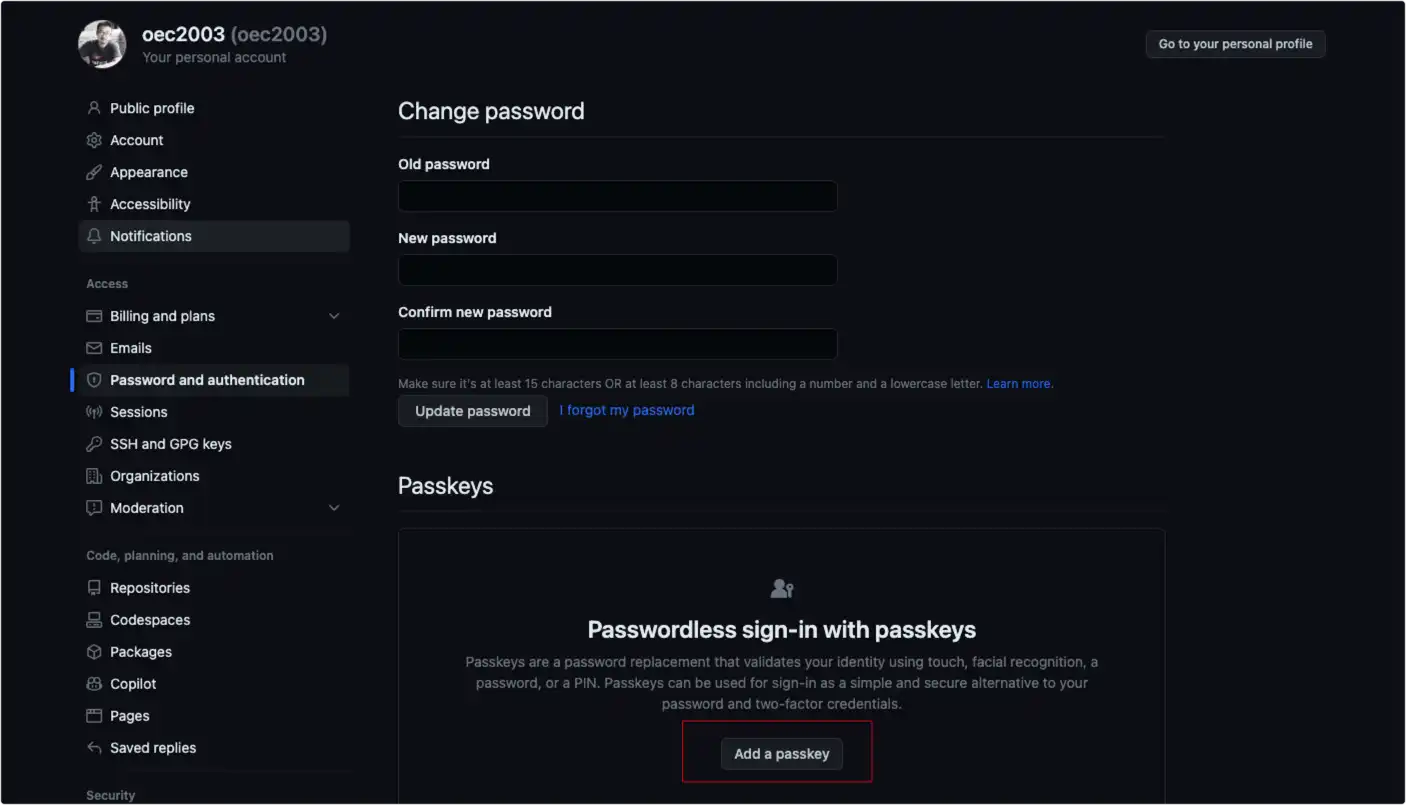This screenshot has width=1406, height=805.
Task: Click the Accessibility figure icon
Action: pyautogui.click(x=94, y=204)
